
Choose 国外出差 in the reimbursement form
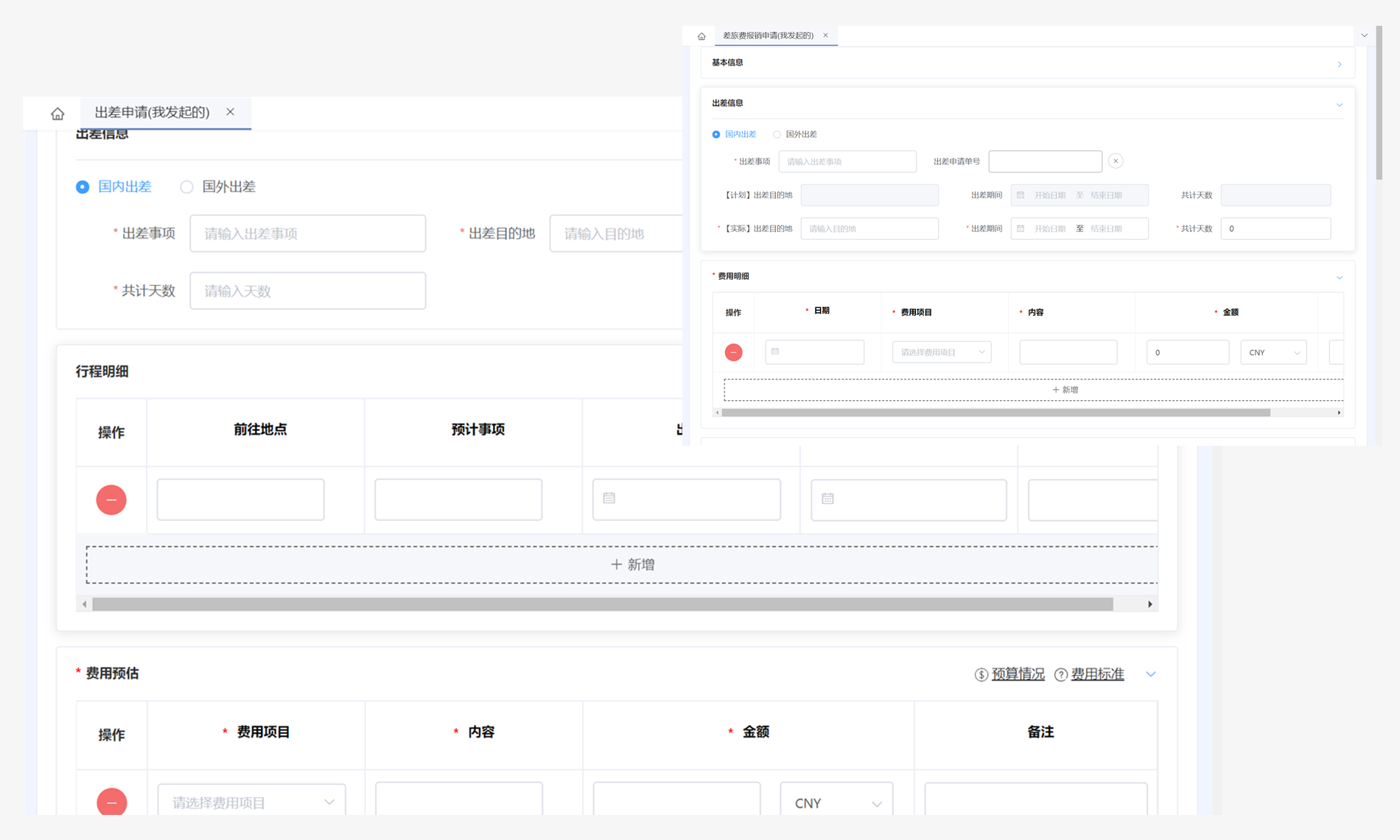tap(777, 135)
